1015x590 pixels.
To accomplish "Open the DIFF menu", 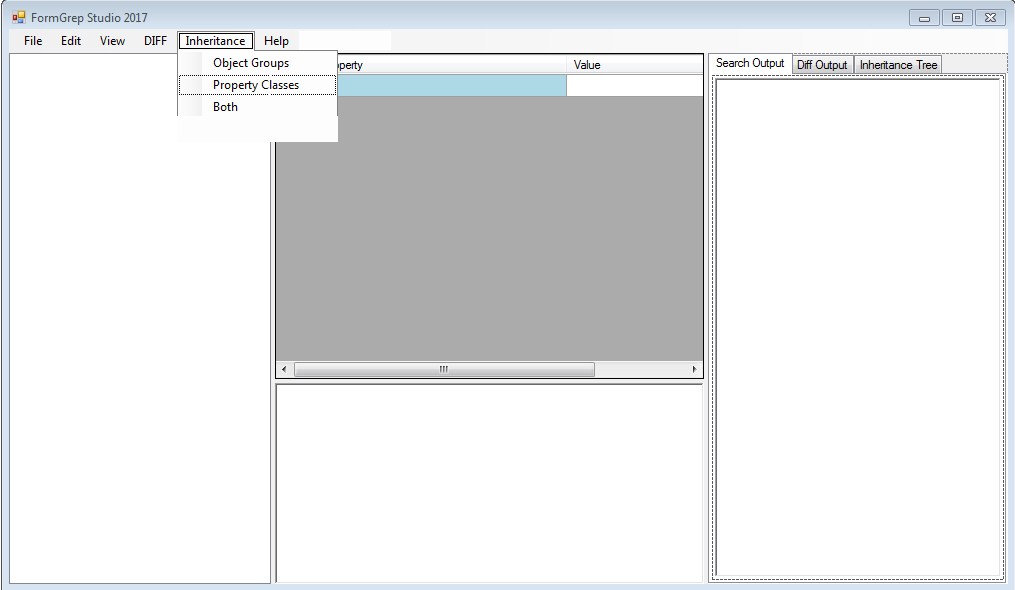I will [x=155, y=41].
